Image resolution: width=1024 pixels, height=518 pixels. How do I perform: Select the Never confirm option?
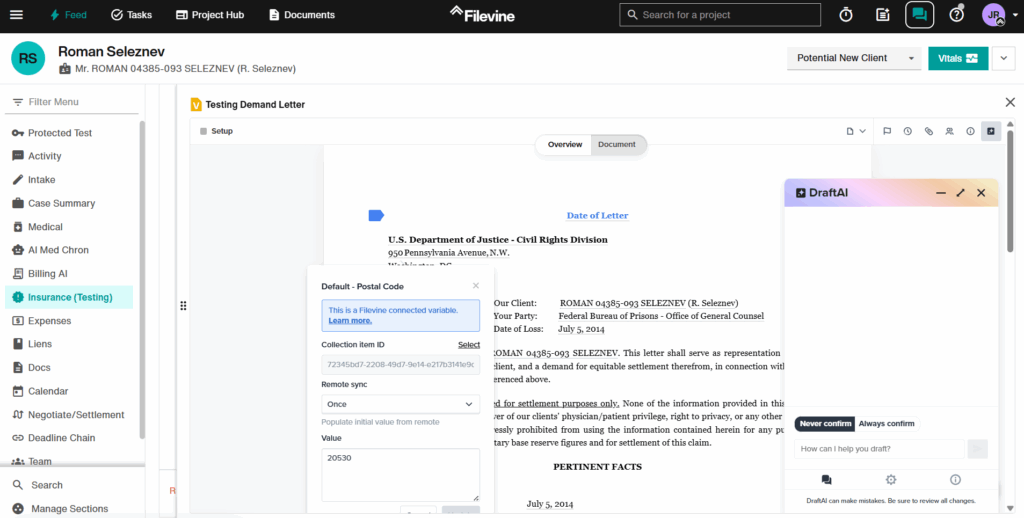coord(825,424)
